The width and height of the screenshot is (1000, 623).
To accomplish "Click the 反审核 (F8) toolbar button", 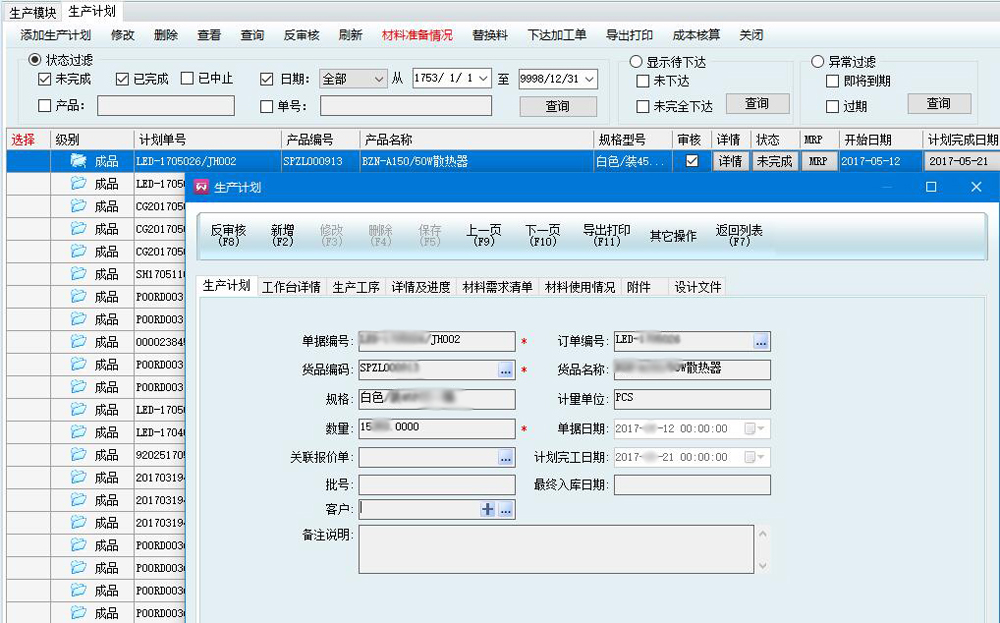I will 228,235.
